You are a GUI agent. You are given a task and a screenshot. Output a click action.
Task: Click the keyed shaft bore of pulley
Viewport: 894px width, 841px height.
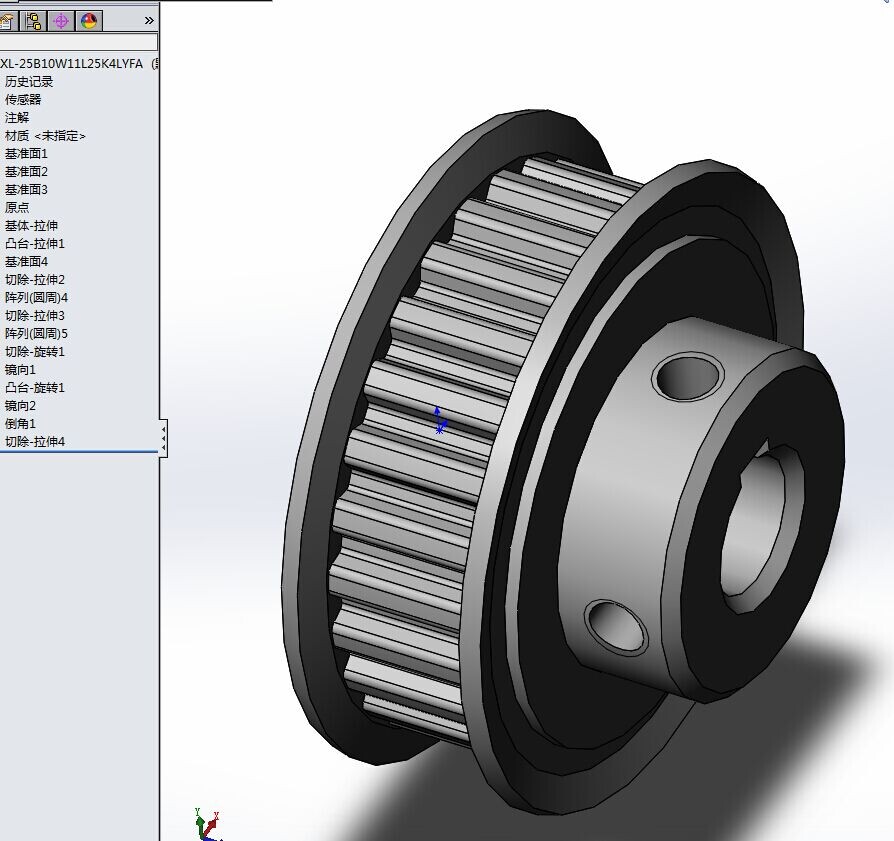761,528
